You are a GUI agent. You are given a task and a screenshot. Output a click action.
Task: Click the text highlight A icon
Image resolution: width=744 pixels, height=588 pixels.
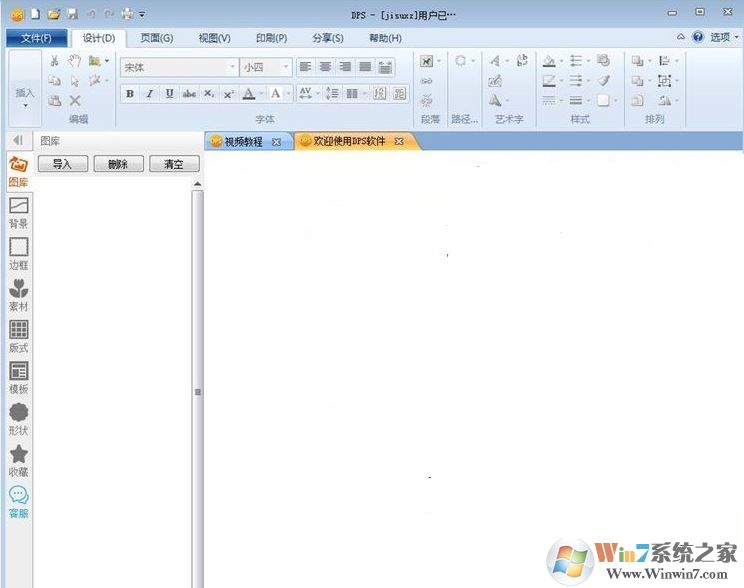coord(276,93)
